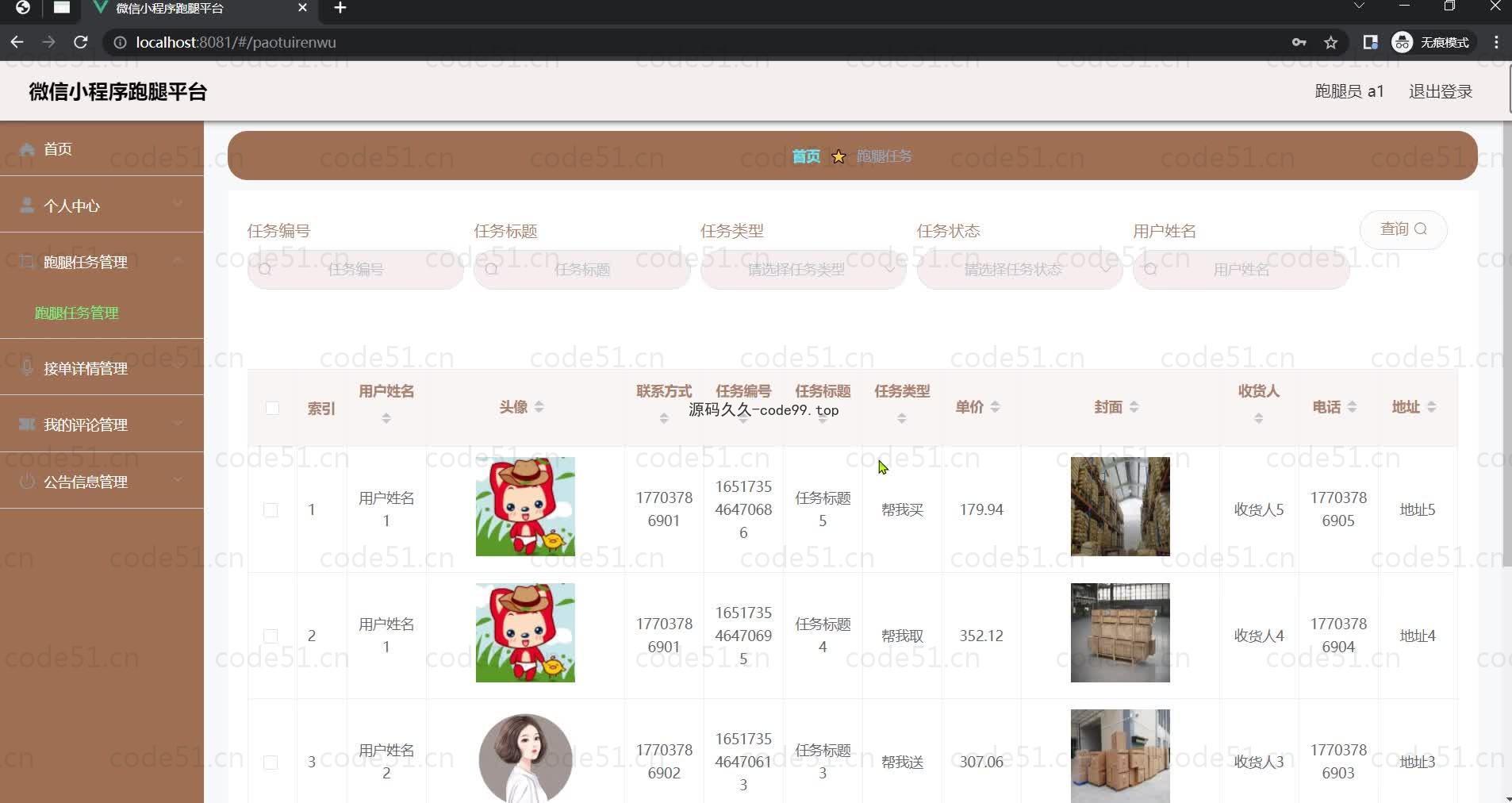This screenshot has height=803, width=1512.
Task: Sort by 用户姓名 column arrows
Action: coord(386,418)
